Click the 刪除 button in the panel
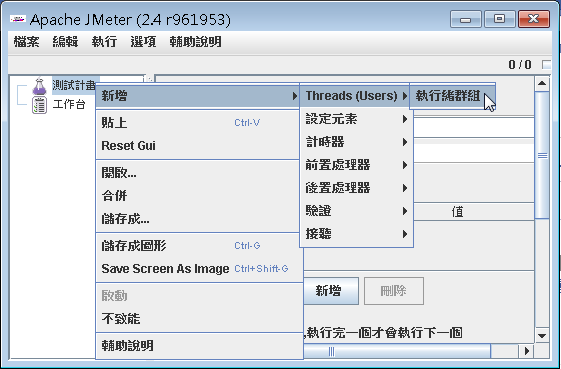Image resolution: width=561 pixels, height=369 pixels. pos(394,291)
